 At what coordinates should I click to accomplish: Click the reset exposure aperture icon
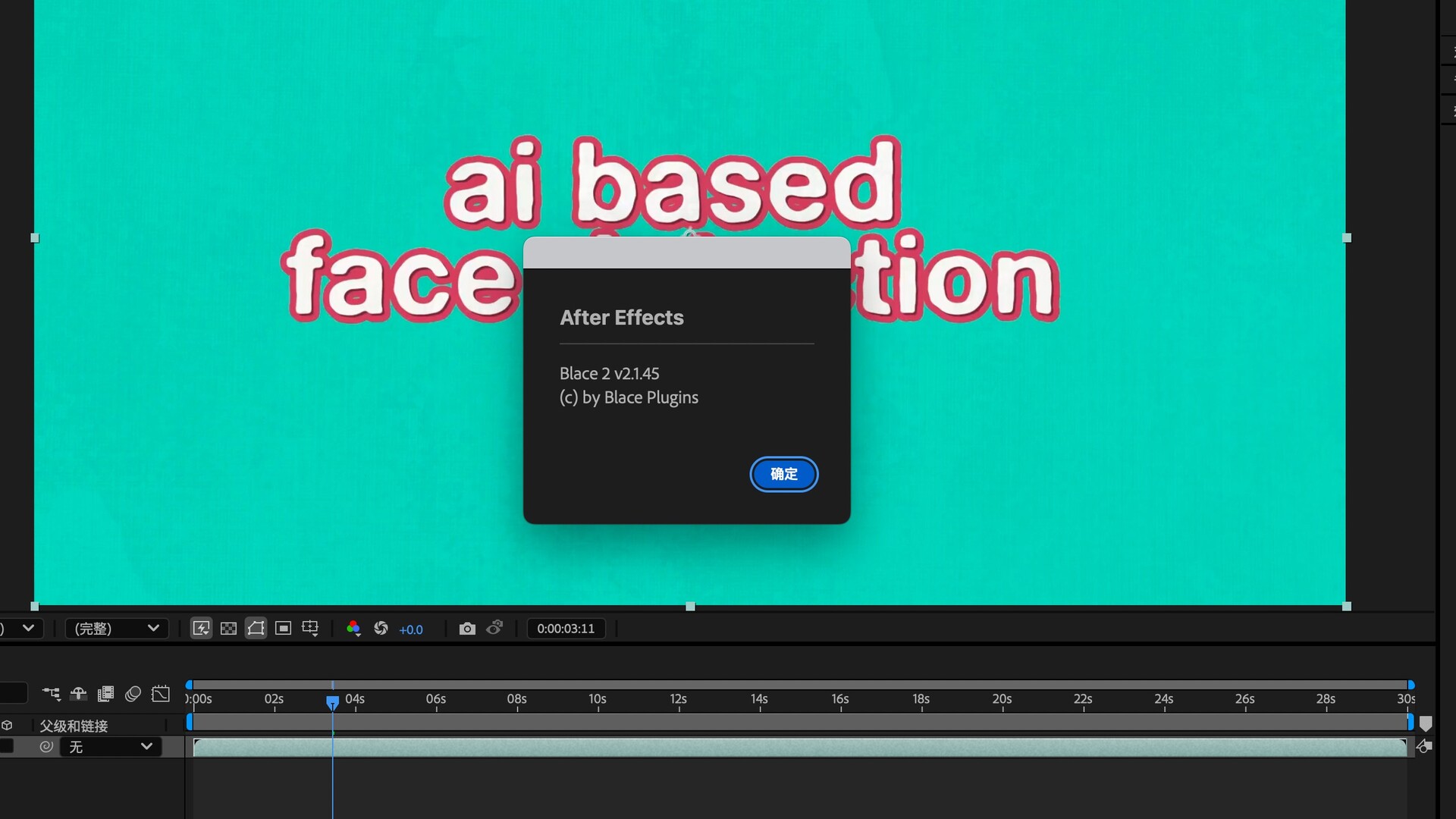tap(381, 628)
